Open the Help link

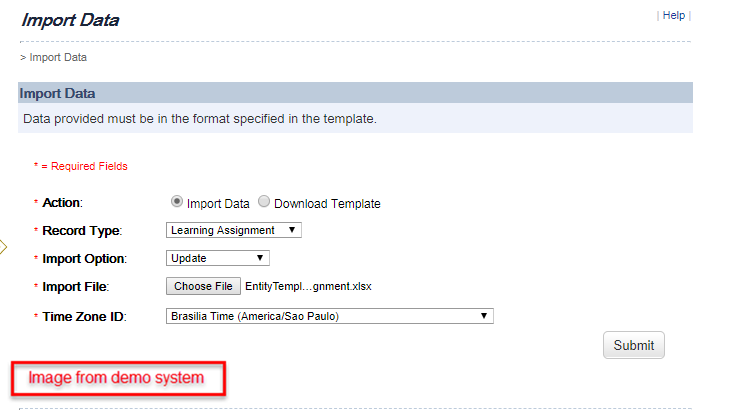pyautogui.click(x=674, y=15)
